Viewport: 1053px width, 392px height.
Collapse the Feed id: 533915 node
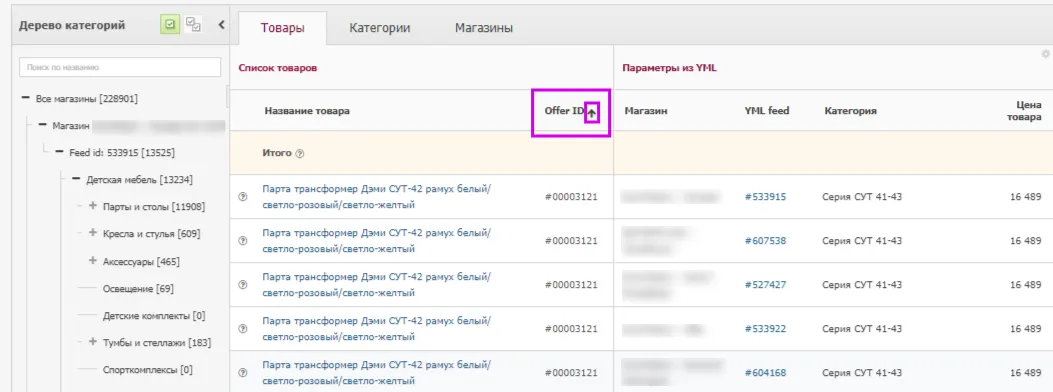[x=59, y=153]
